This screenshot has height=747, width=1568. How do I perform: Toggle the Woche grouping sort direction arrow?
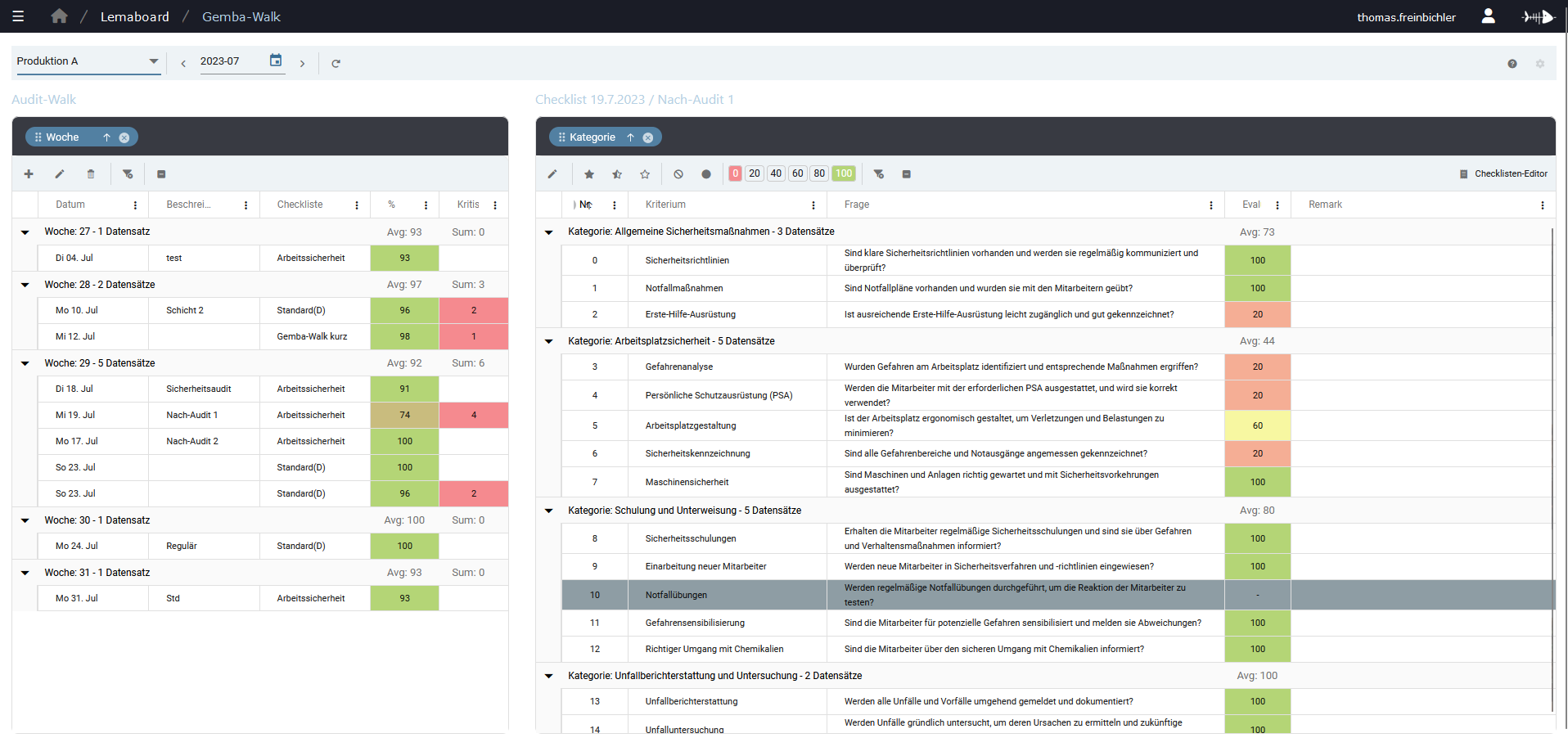[x=106, y=137]
